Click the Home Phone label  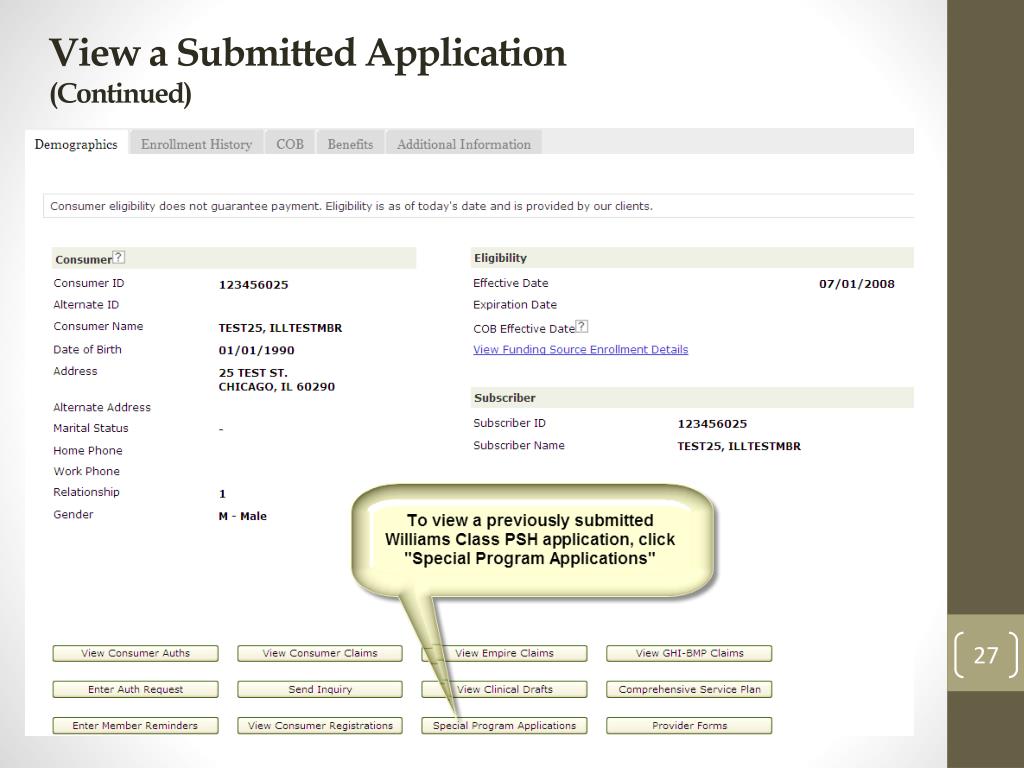click(x=88, y=450)
